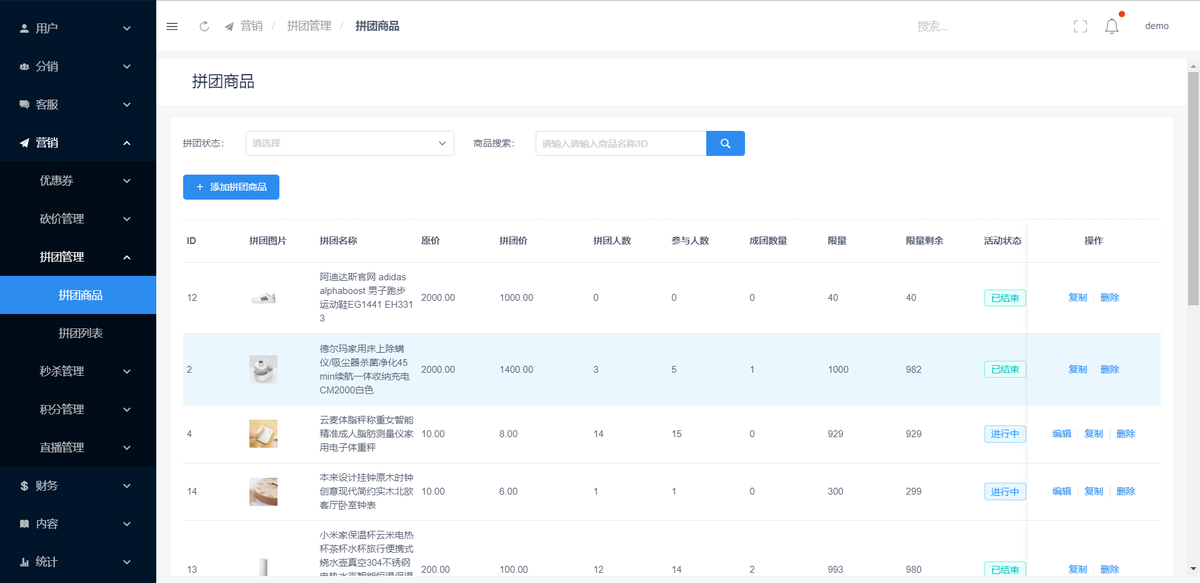The width and height of the screenshot is (1200, 583).
Task: Click the 客服 chat icon in sidebar
Action: tap(25, 104)
